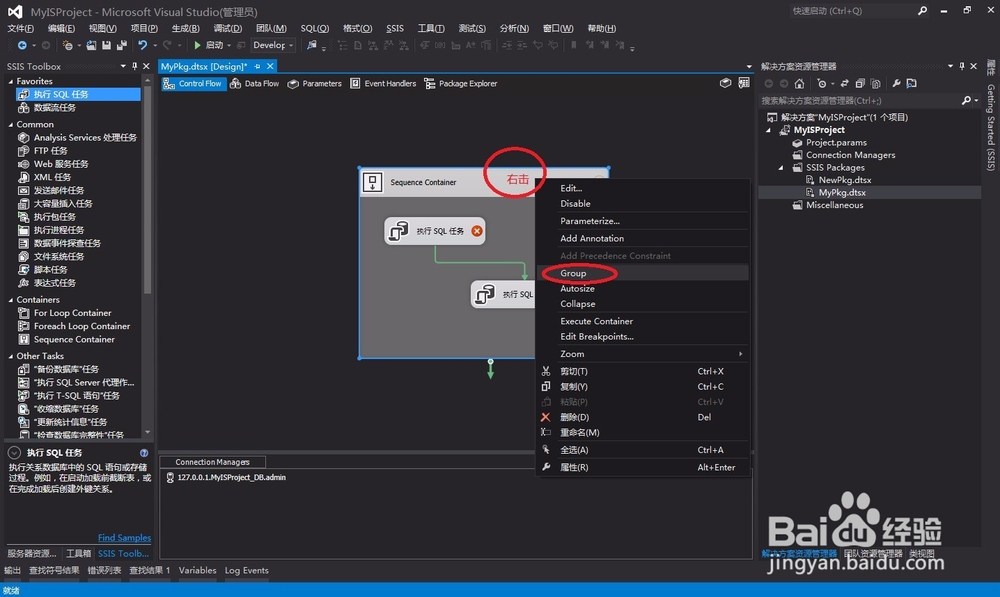This screenshot has height=597, width=1000.
Task: Click the sync/refresh arrows icon in Solution Explorer
Action: click(844, 84)
